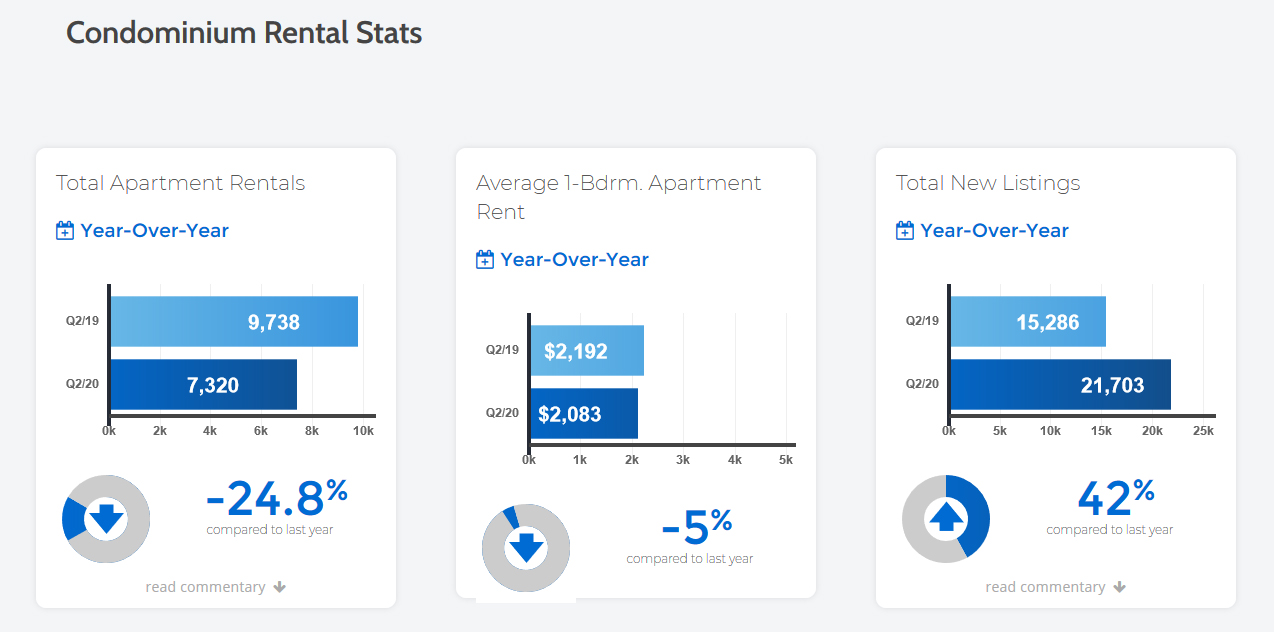This screenshot has height=632, width=1274.
Task: Select the Q2/20 bar showing $2,083
Action: pyautogui.click(x=584, y=414)
